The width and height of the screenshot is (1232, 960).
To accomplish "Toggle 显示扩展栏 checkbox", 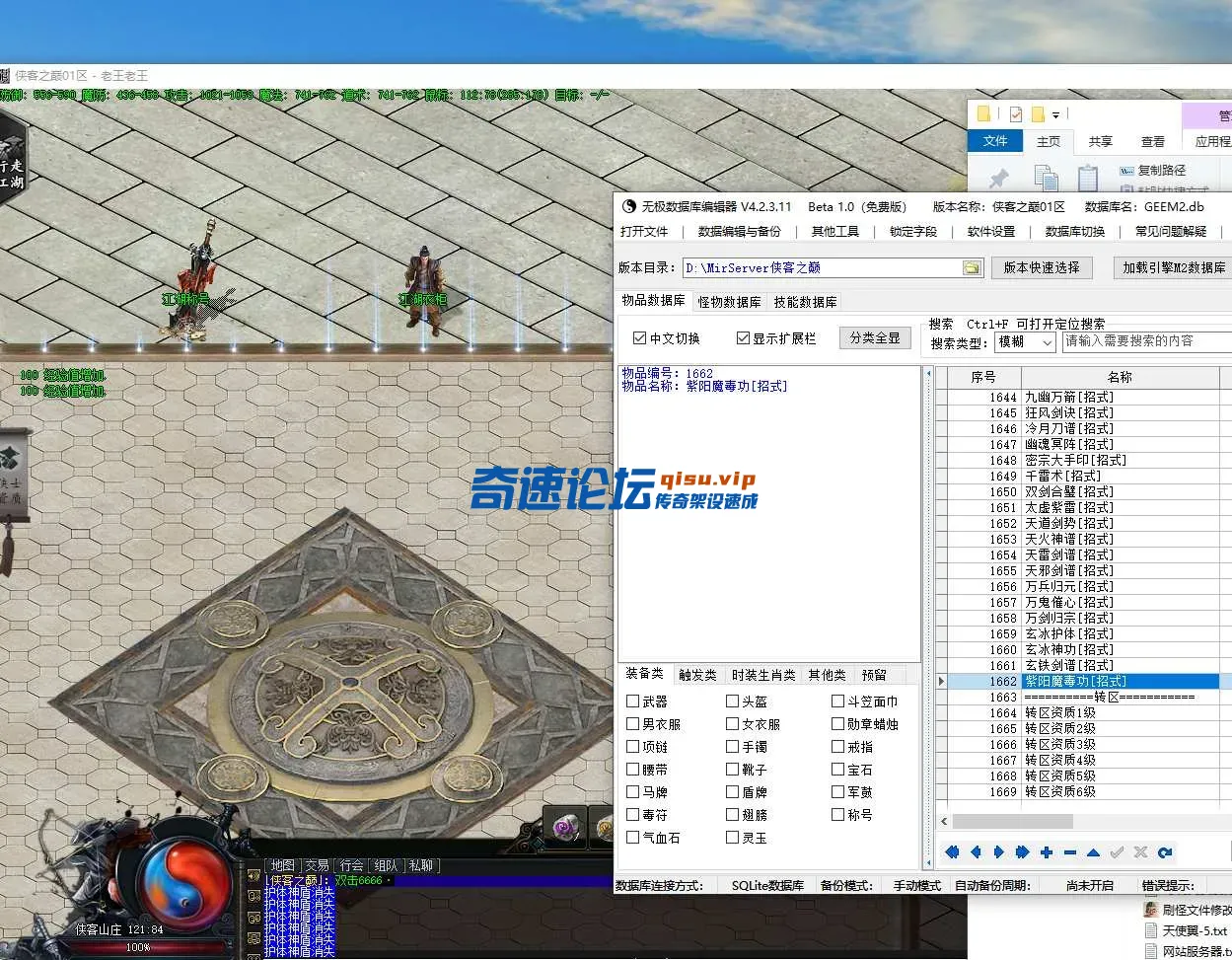I will [744, 338].
